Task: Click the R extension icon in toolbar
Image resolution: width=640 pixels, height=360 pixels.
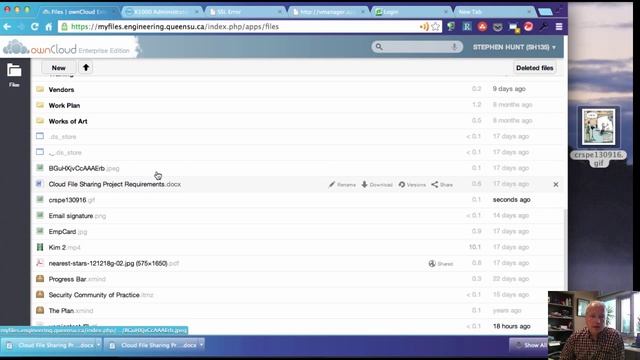Action: (467, 27)
